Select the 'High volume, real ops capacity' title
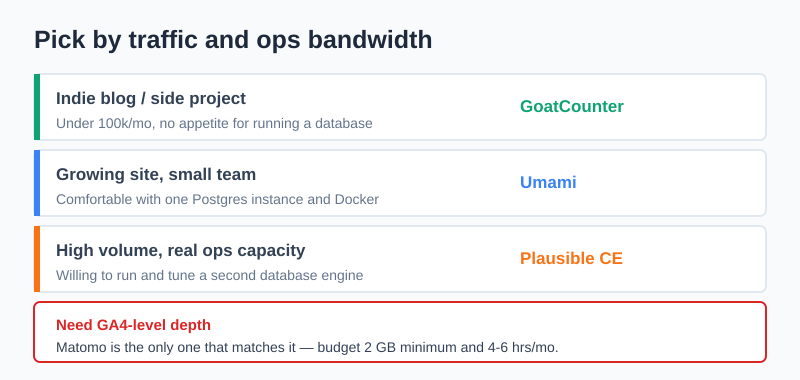Screen dimensions: 800x380 coord(180,250)
